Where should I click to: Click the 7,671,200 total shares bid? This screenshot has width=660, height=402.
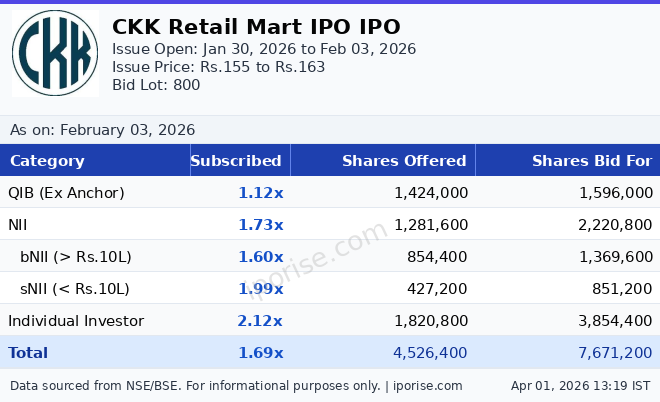(615, 353)
